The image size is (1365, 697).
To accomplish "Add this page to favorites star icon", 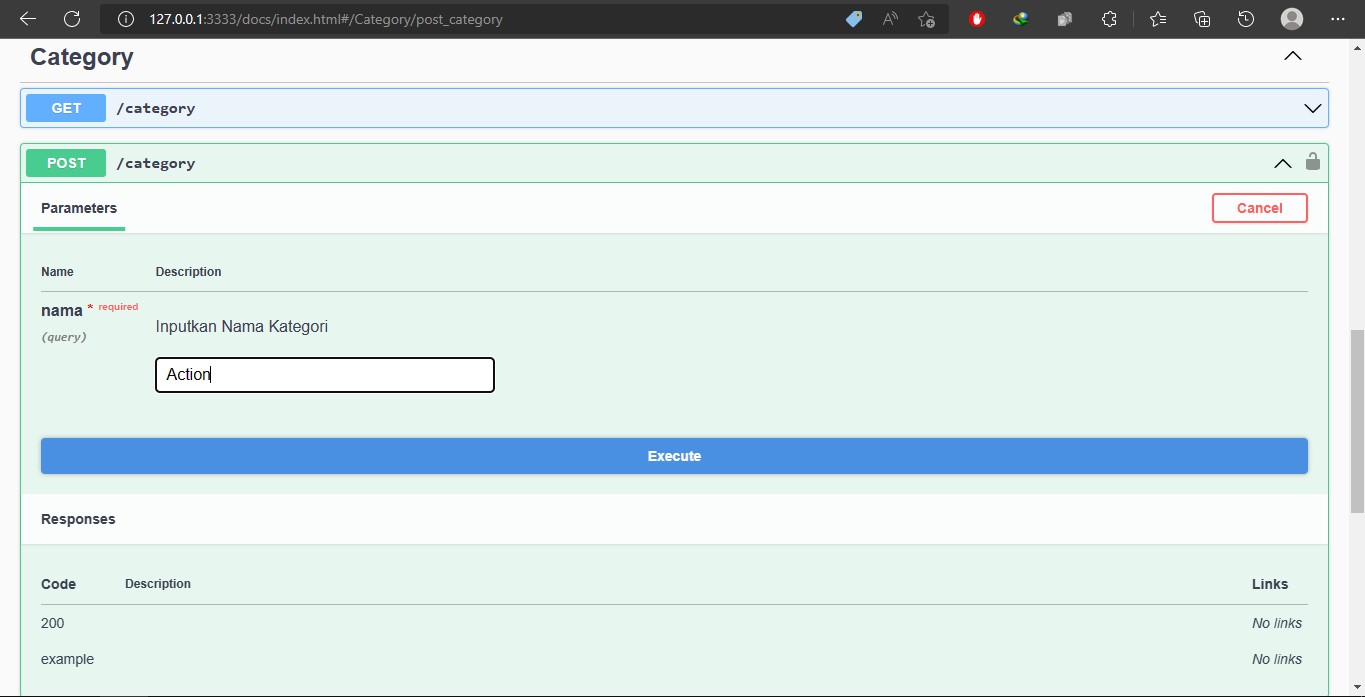I will click(x=926, y=19).
